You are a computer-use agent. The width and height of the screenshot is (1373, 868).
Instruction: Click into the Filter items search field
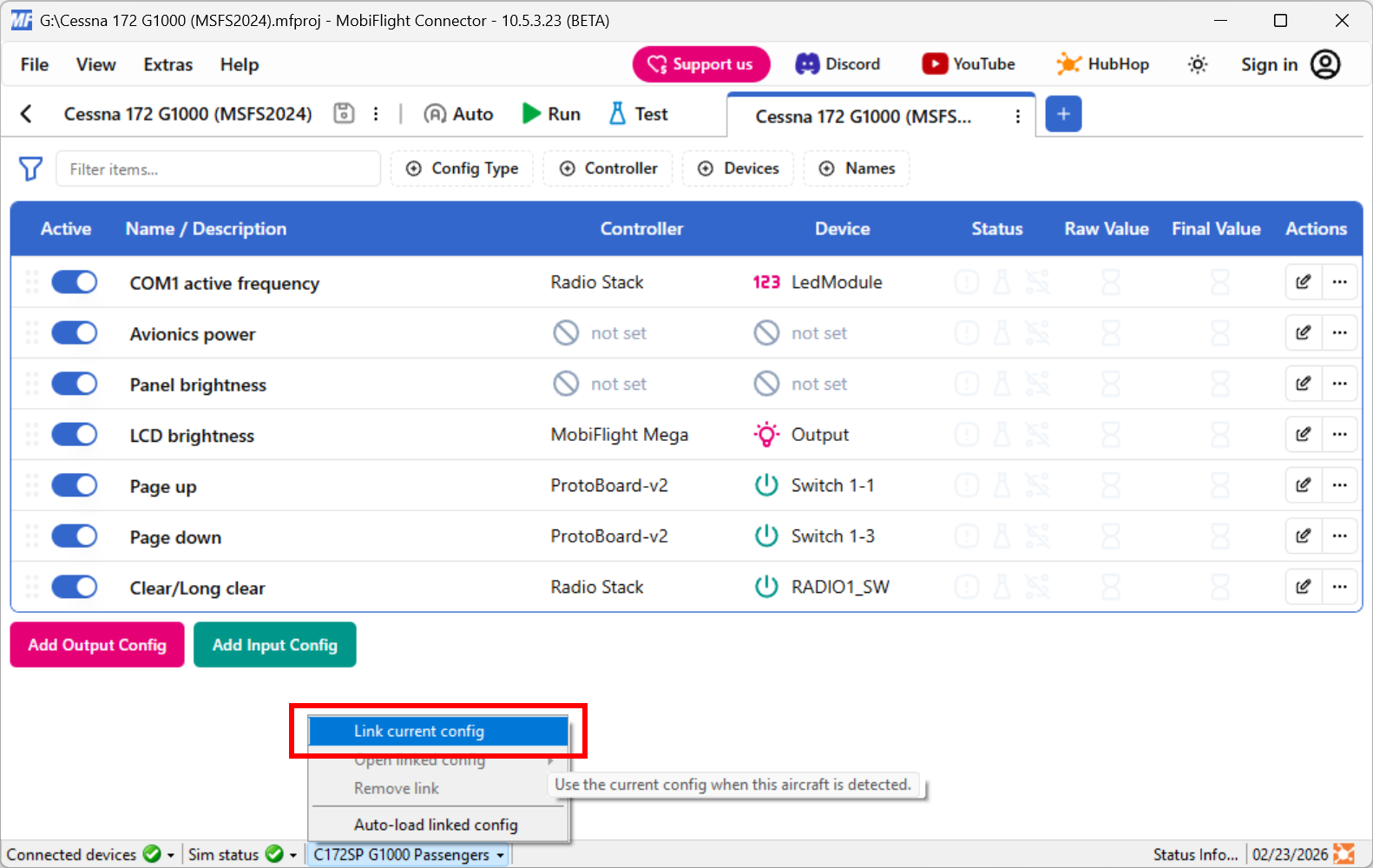pyautogui.click(x=218, y=169)
